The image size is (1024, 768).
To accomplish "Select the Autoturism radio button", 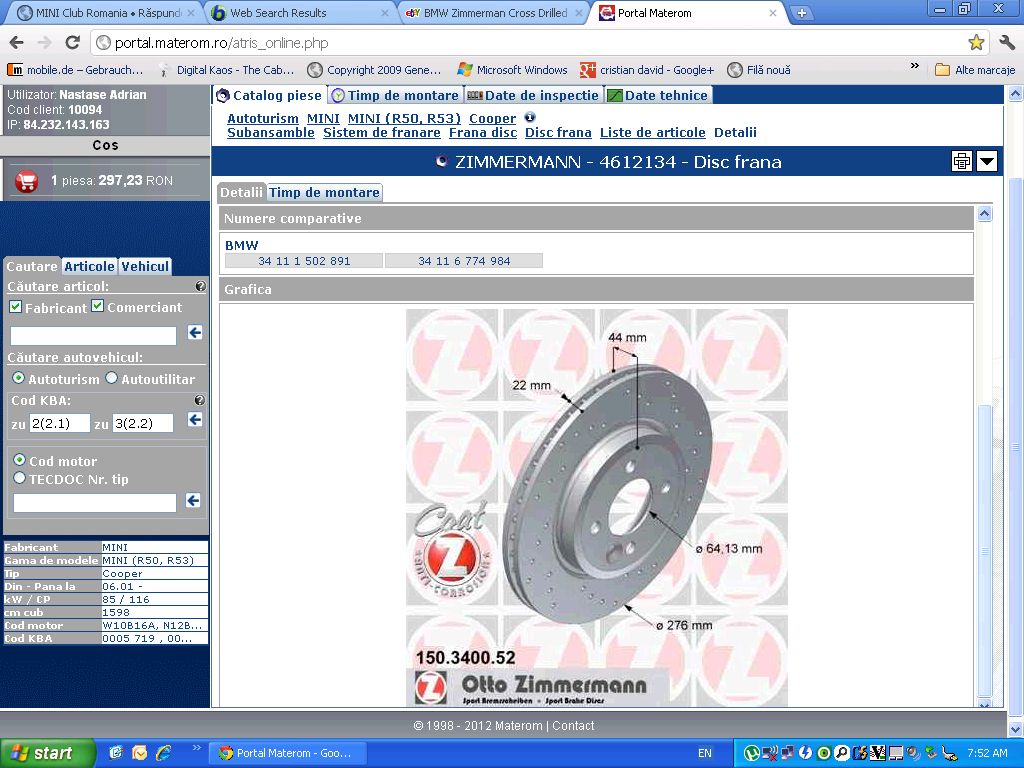I will (x=18, y=377).
